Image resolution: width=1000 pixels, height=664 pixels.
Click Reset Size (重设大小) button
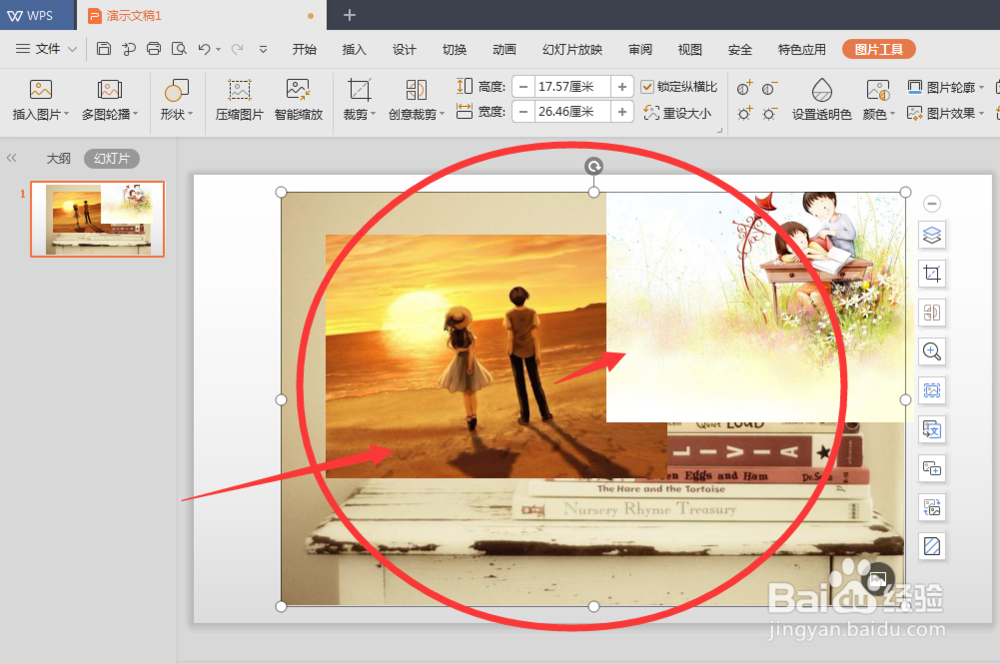677,113
